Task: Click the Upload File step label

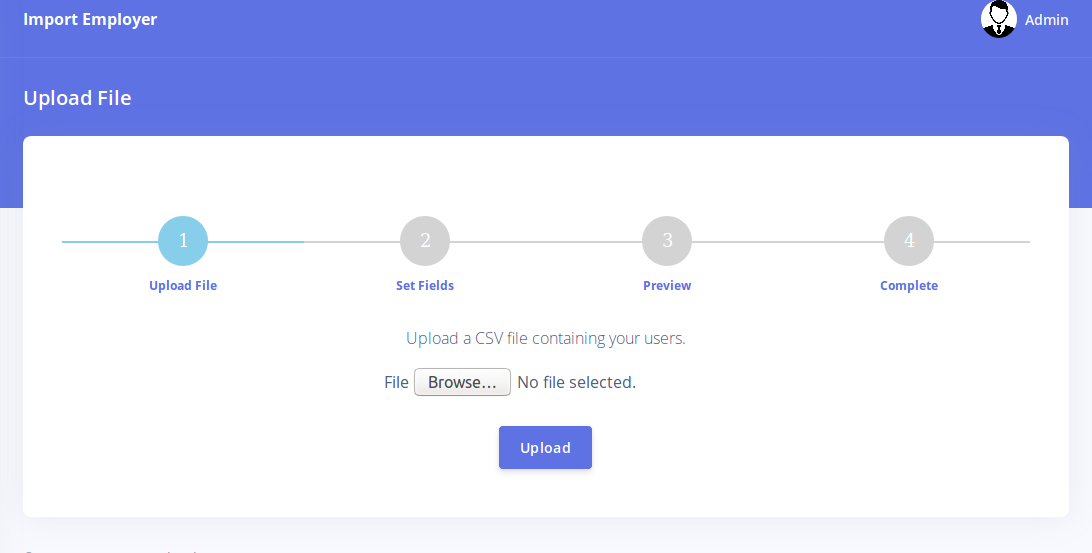Action: (x=183, y=286)
